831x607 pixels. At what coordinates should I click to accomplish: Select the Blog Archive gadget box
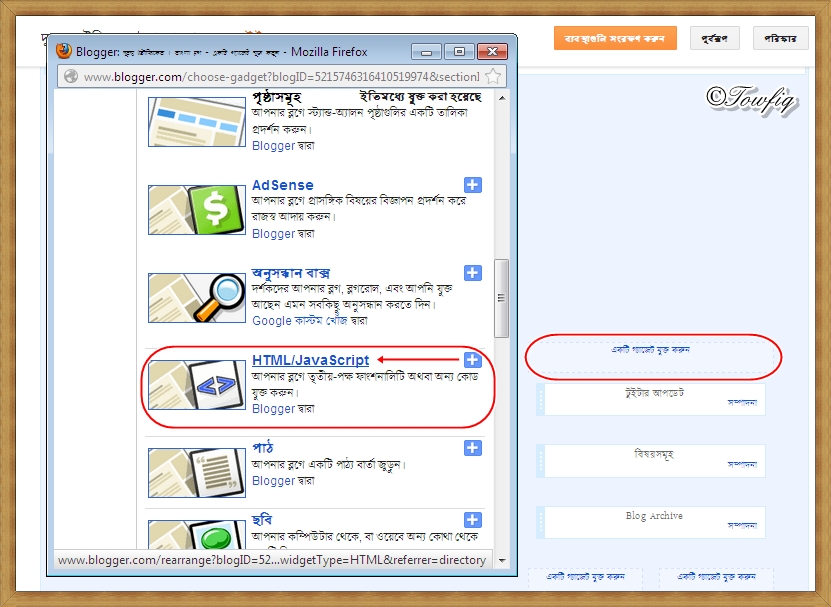651,522
